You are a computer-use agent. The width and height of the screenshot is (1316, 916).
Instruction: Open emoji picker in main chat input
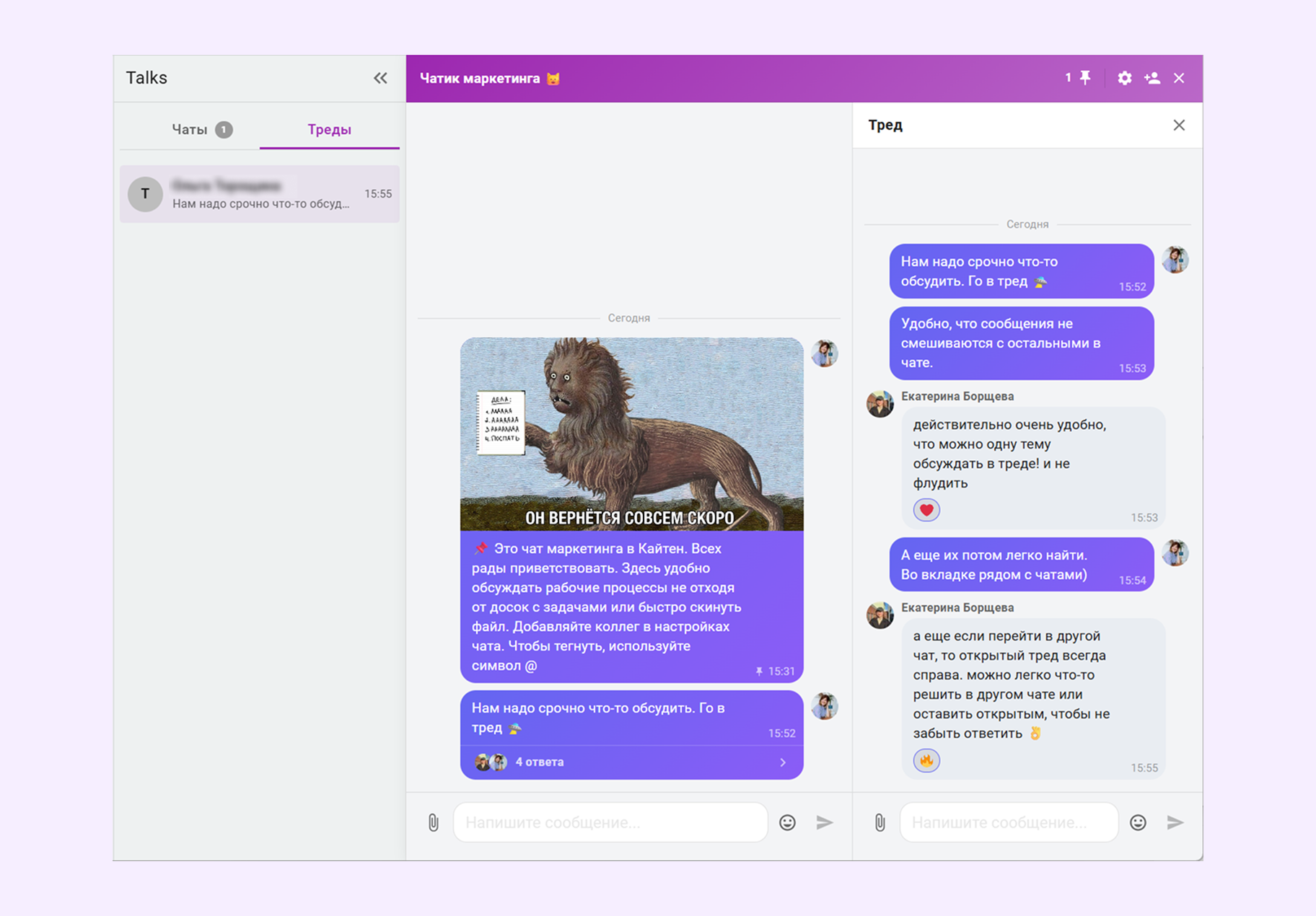tap(787, 822)
